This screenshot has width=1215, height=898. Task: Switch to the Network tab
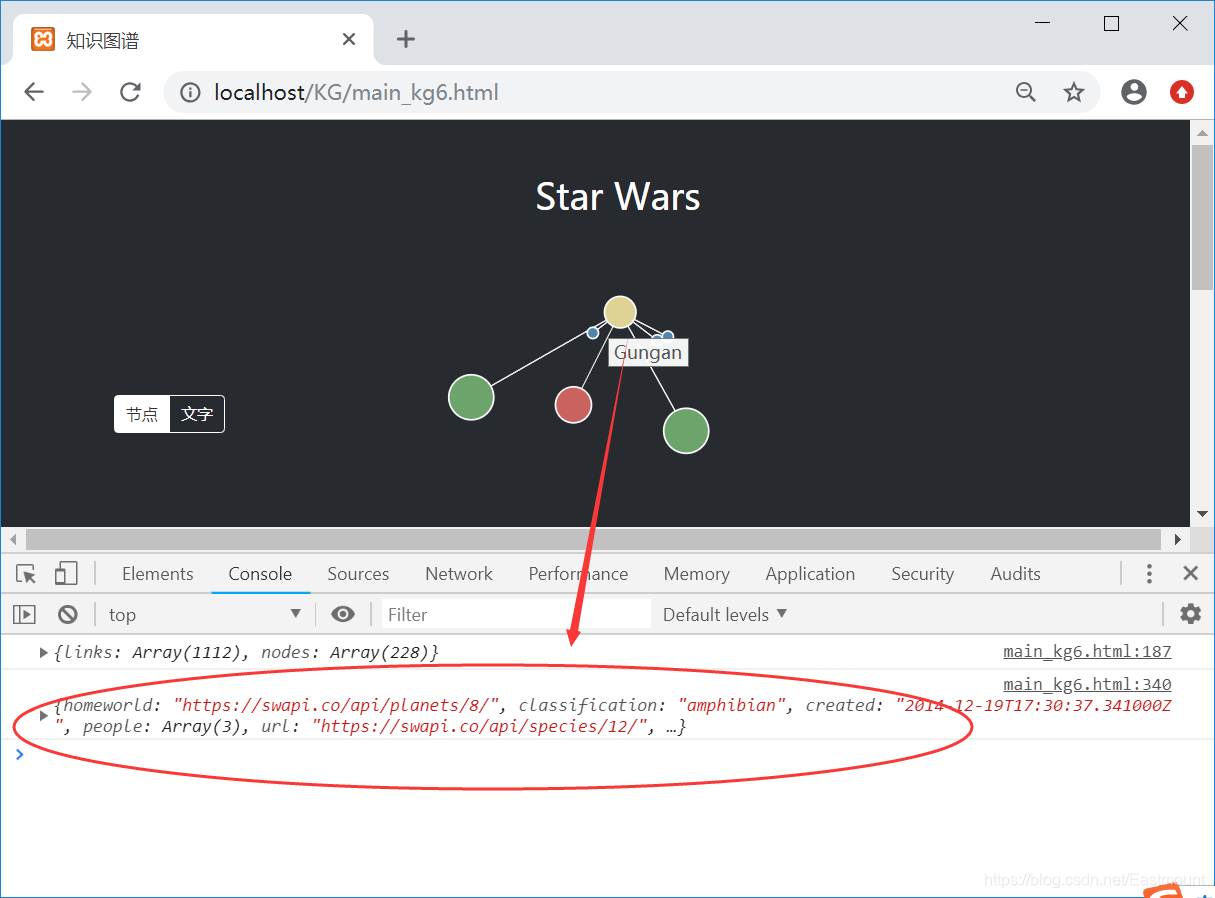(459, 574)
